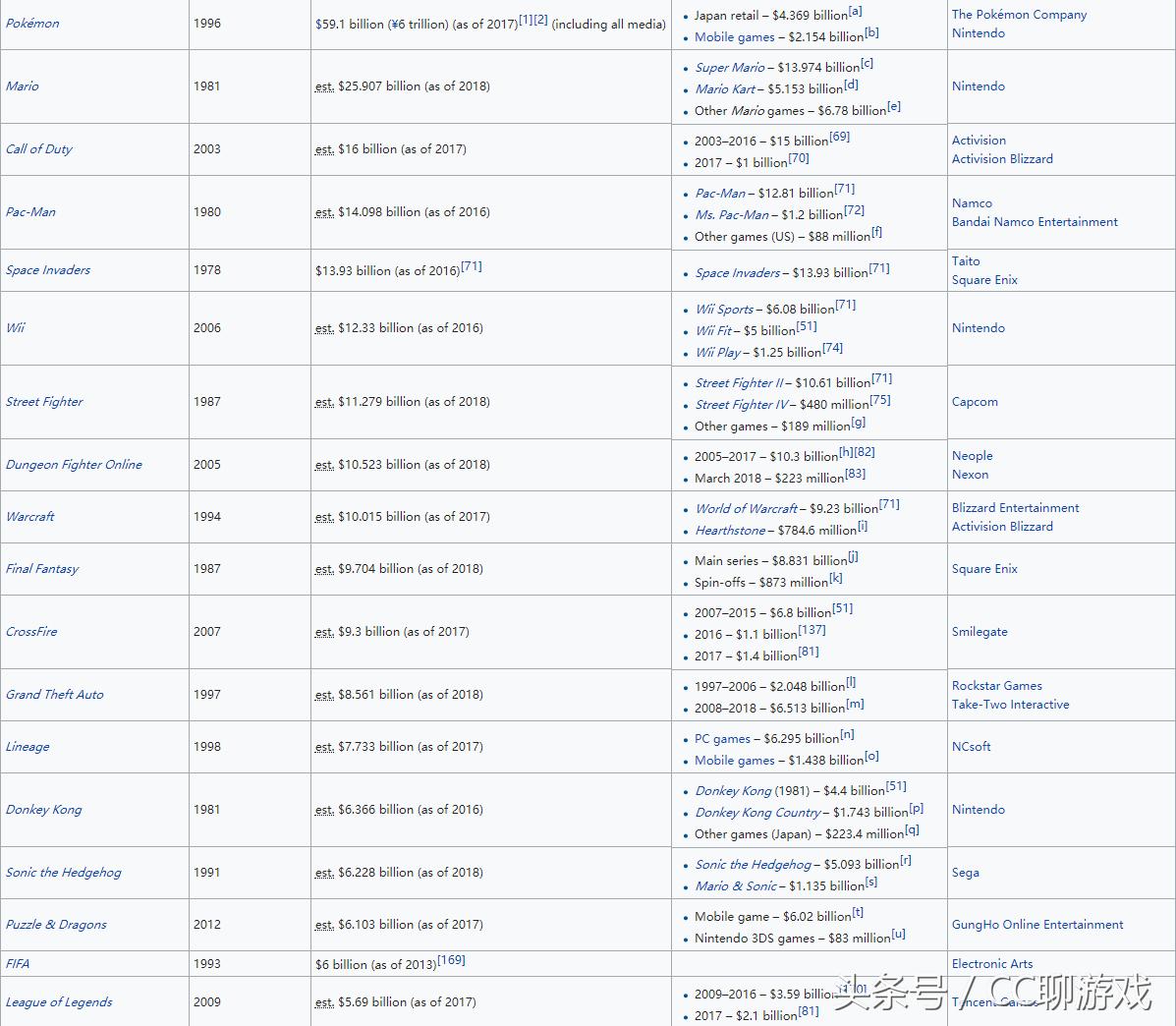Open the Mario Kart breakdown link
Screen dimensions: 1176x1026
[724, 89]
